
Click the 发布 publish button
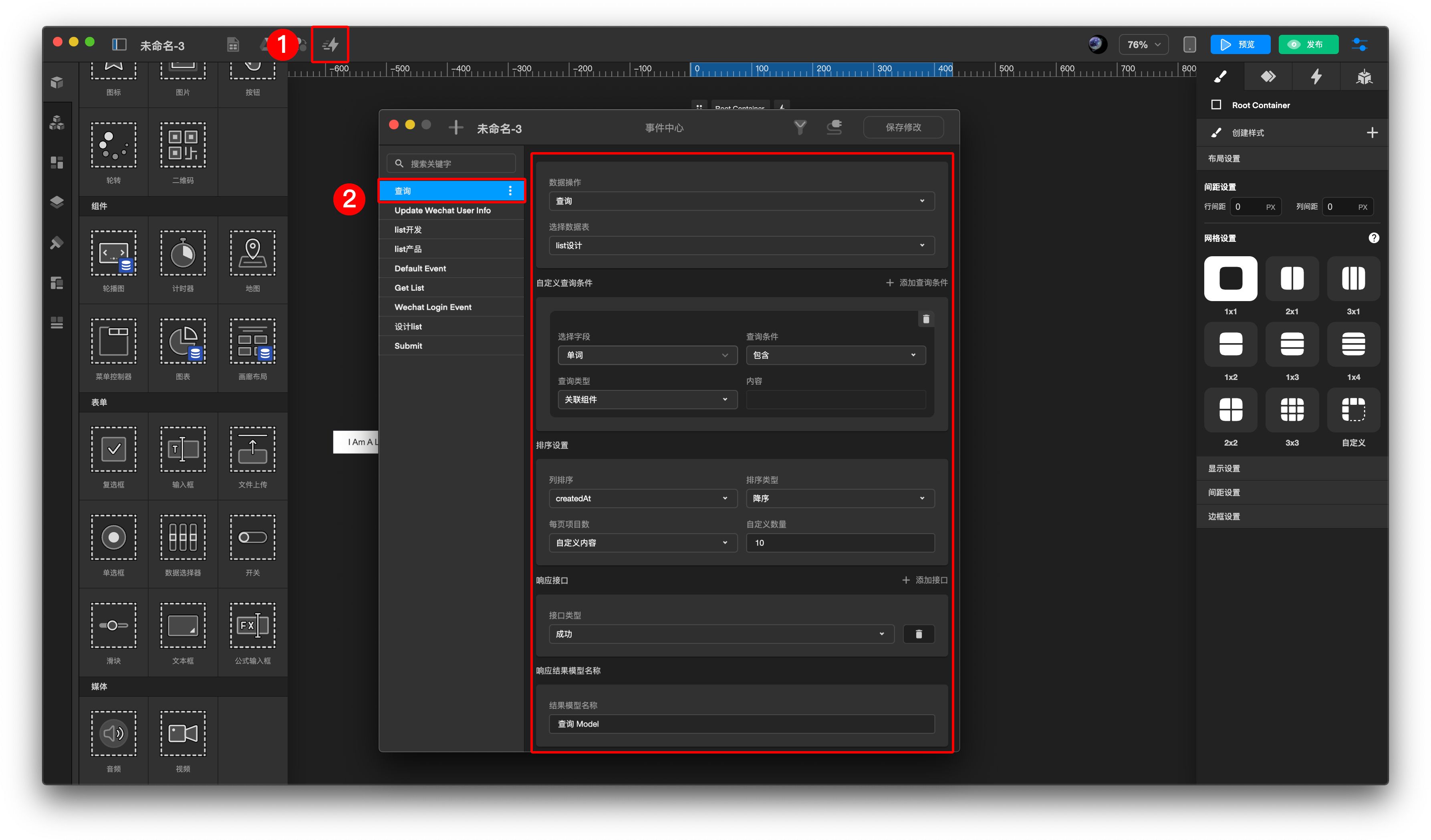pos(1308,44)
